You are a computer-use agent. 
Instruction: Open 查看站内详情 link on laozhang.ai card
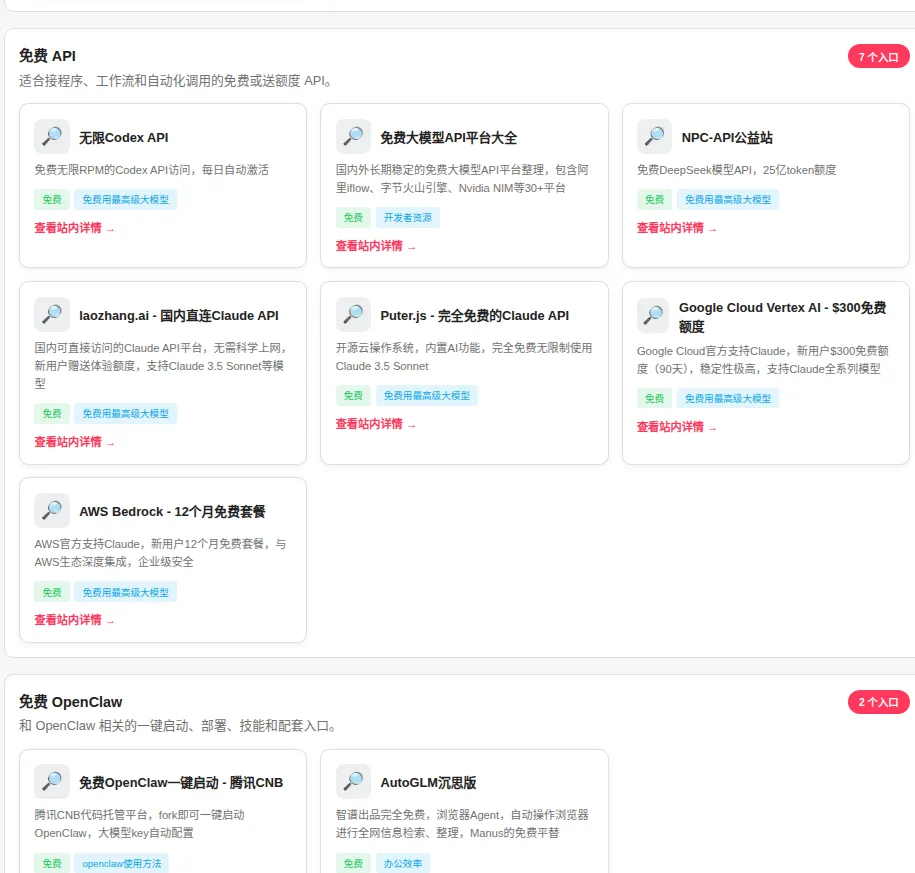pyautogui.click(x=74, y=442)
